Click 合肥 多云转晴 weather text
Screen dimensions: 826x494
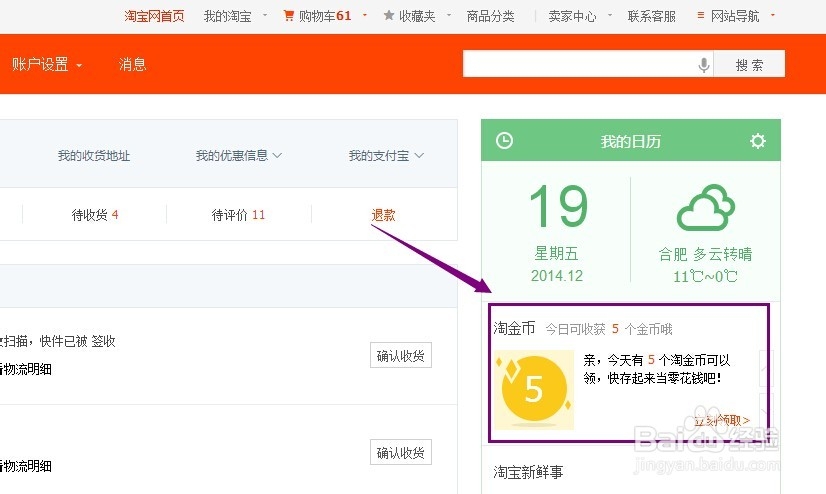705,254
